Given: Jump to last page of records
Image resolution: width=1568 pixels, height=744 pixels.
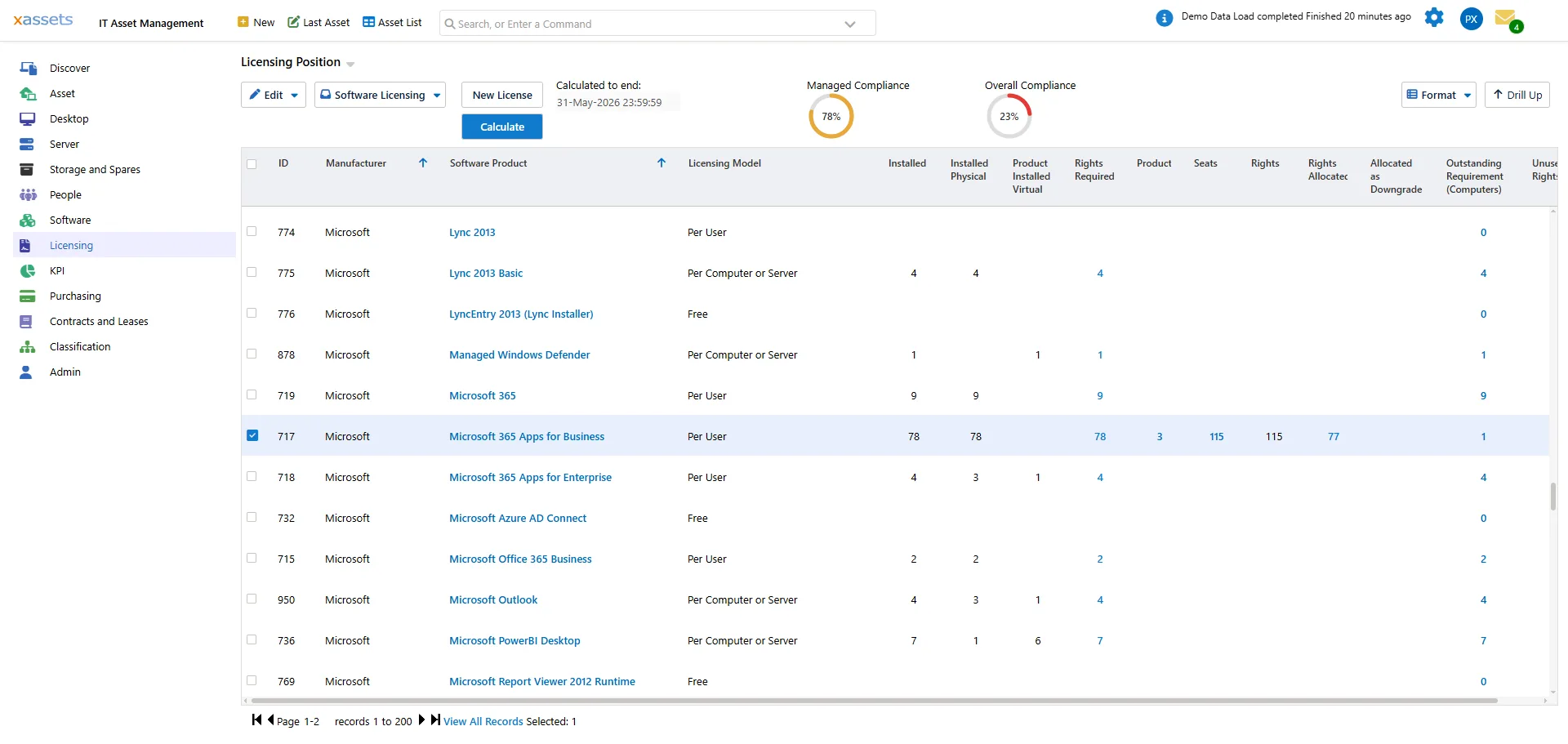Looking at the screenshot, I should point(436,719).
